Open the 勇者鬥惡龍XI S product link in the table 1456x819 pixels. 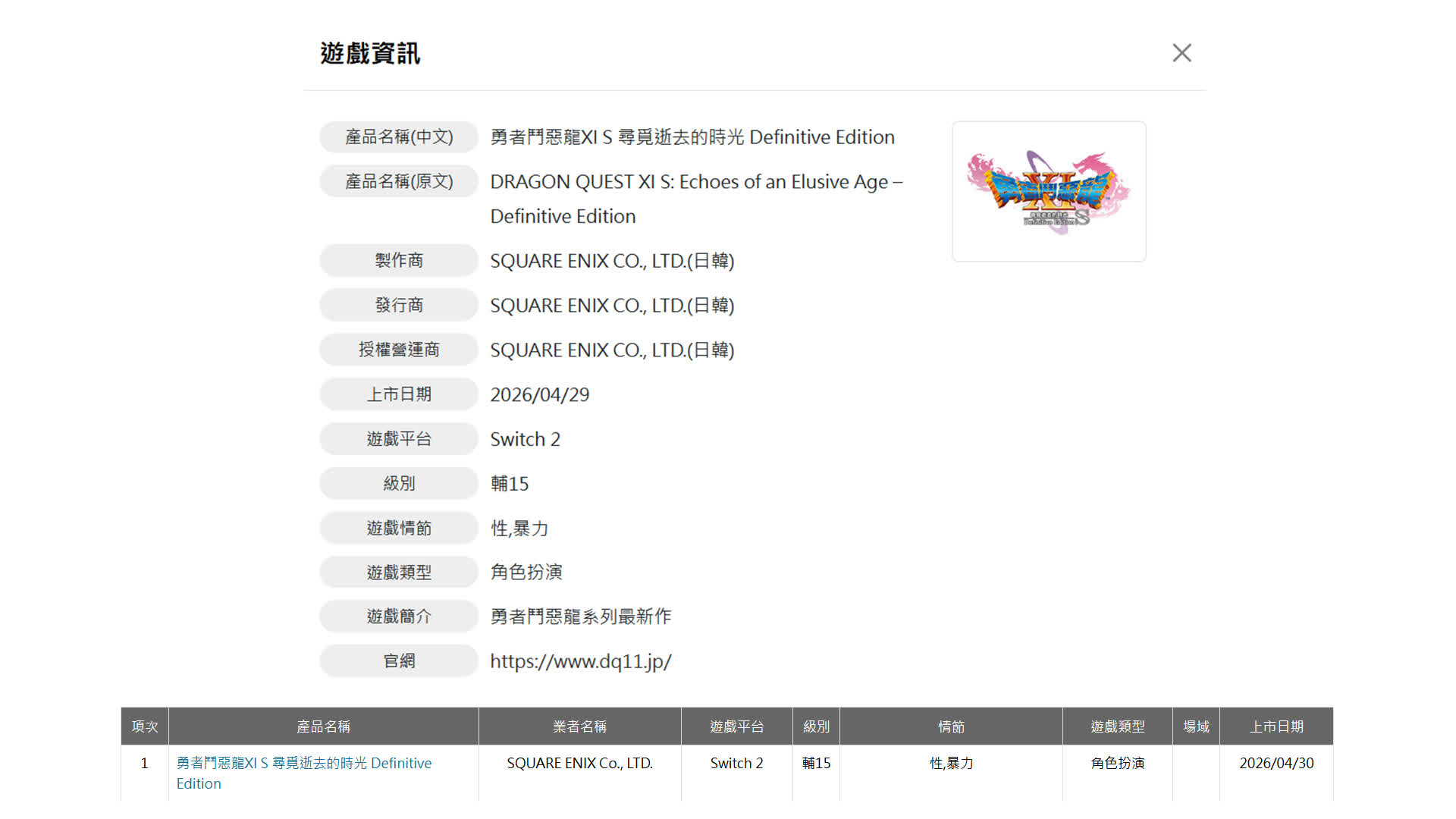pyautogui.click(x=303, y=764)
